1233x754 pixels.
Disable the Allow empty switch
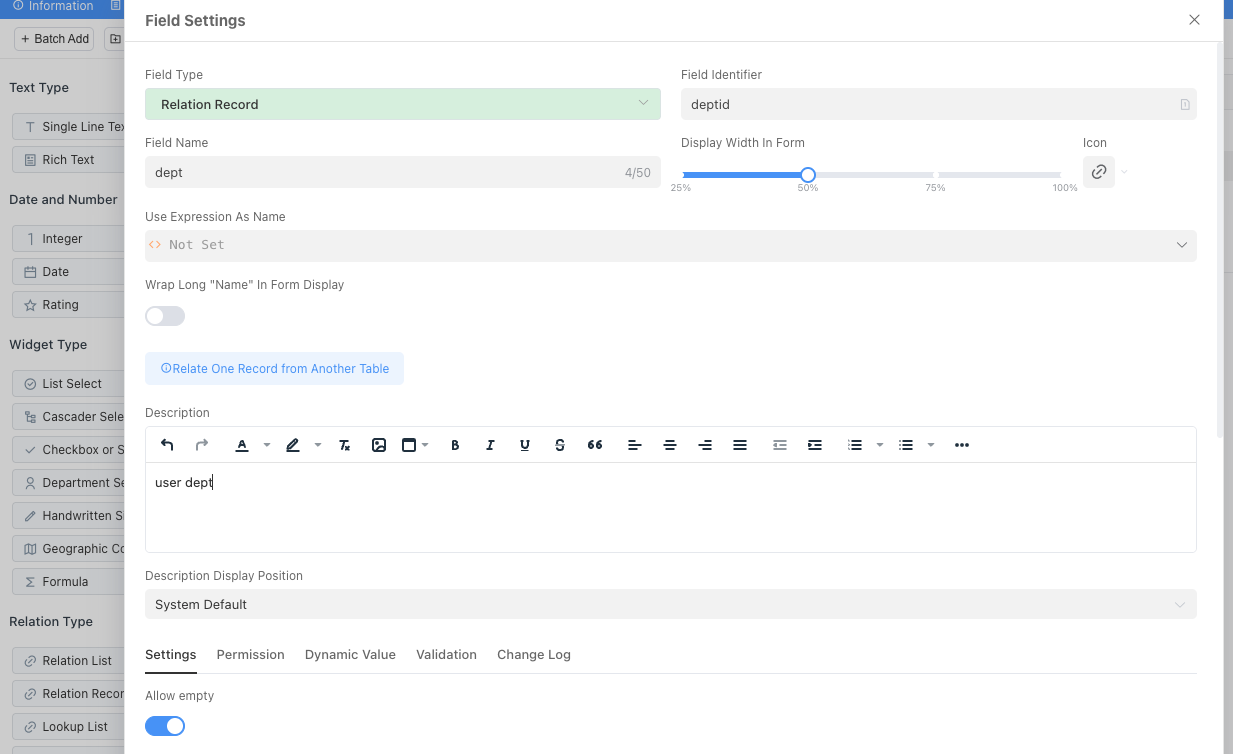165,726
